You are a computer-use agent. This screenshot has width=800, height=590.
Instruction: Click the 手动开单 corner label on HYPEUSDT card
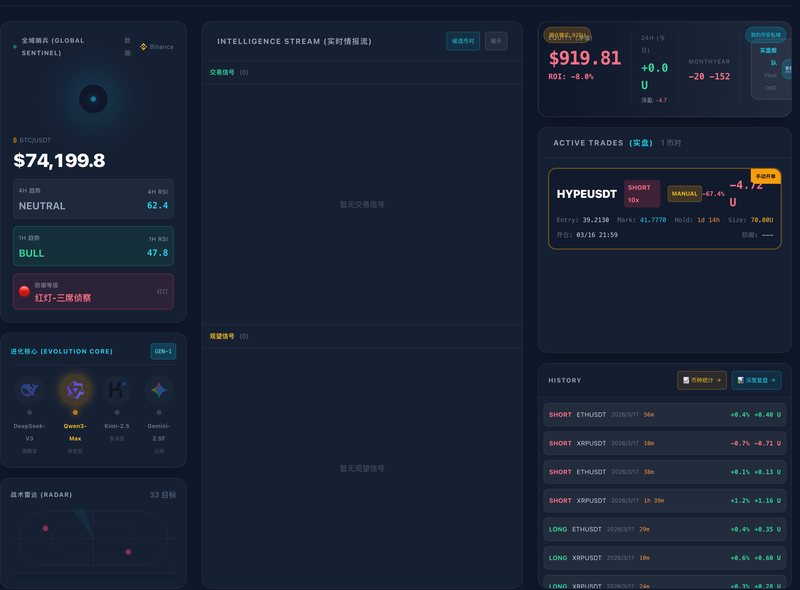[765, 176]
